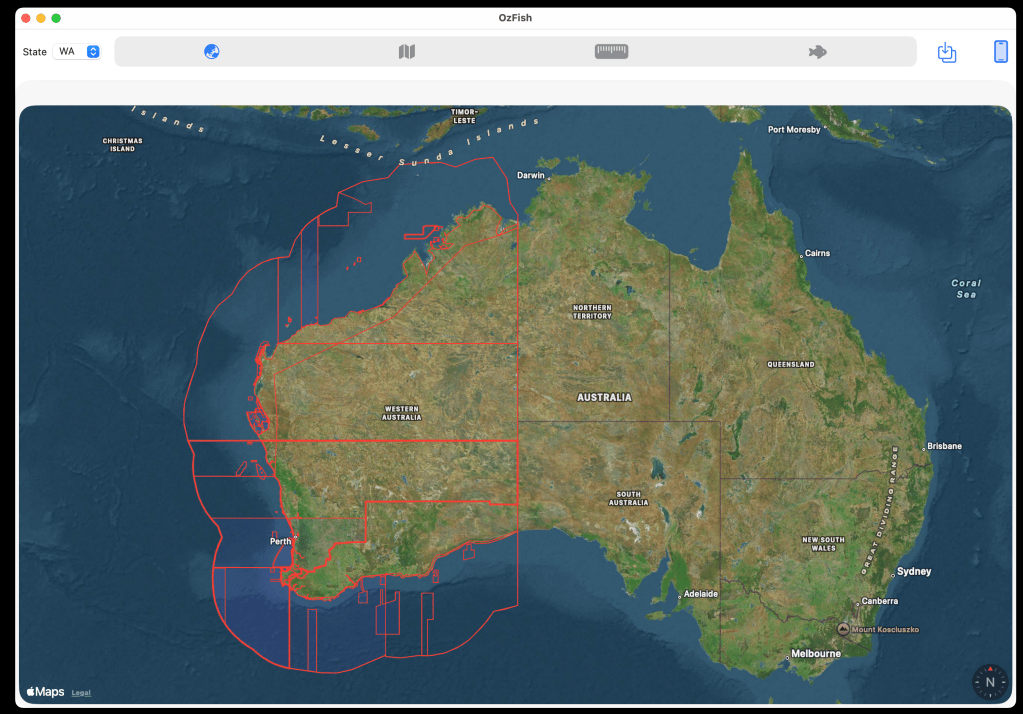Open the ruler size limits tab
The image size is (1023, 714).
pyautogui.click(x=611, y=52)
